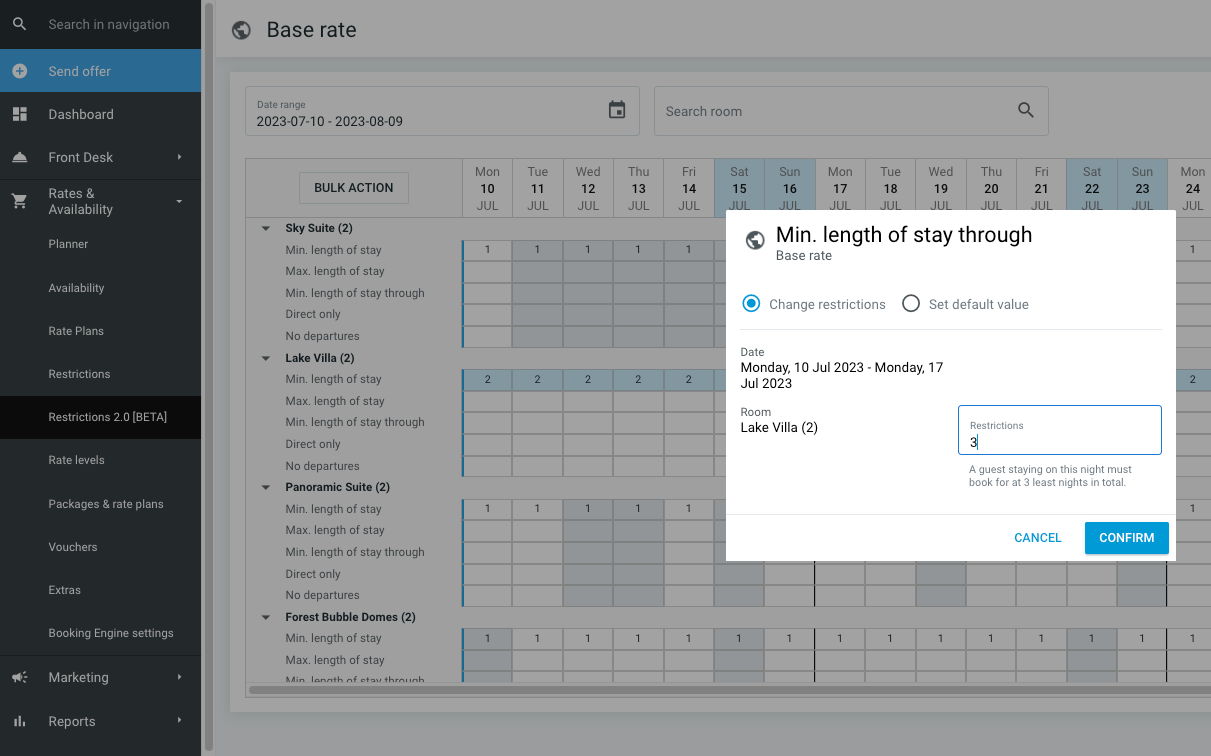
Task: Collapse the Panoramic Suite (2) room group
Action: [266, 487]
